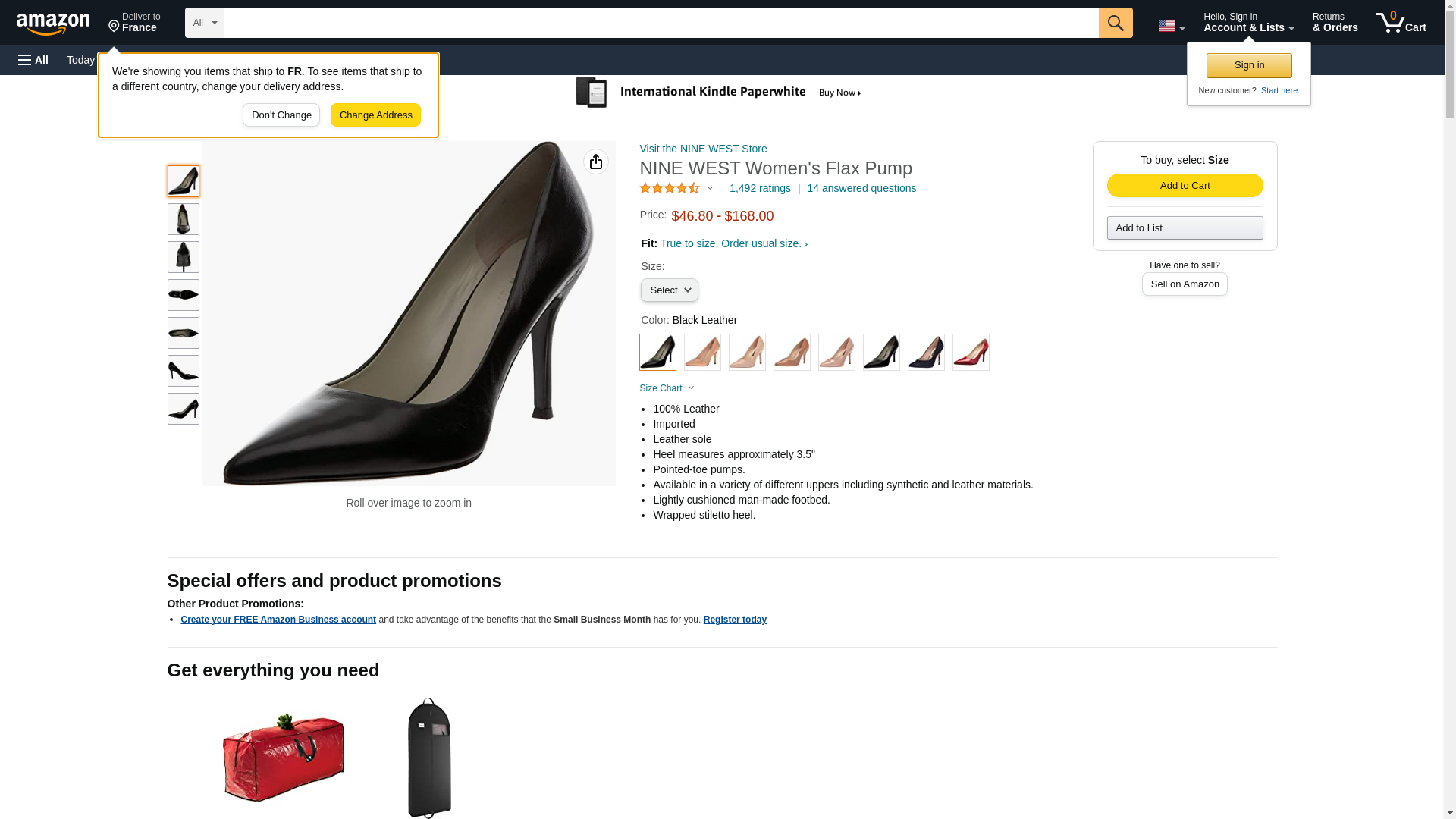Click the Deliver to France location

tap(134, 23)
